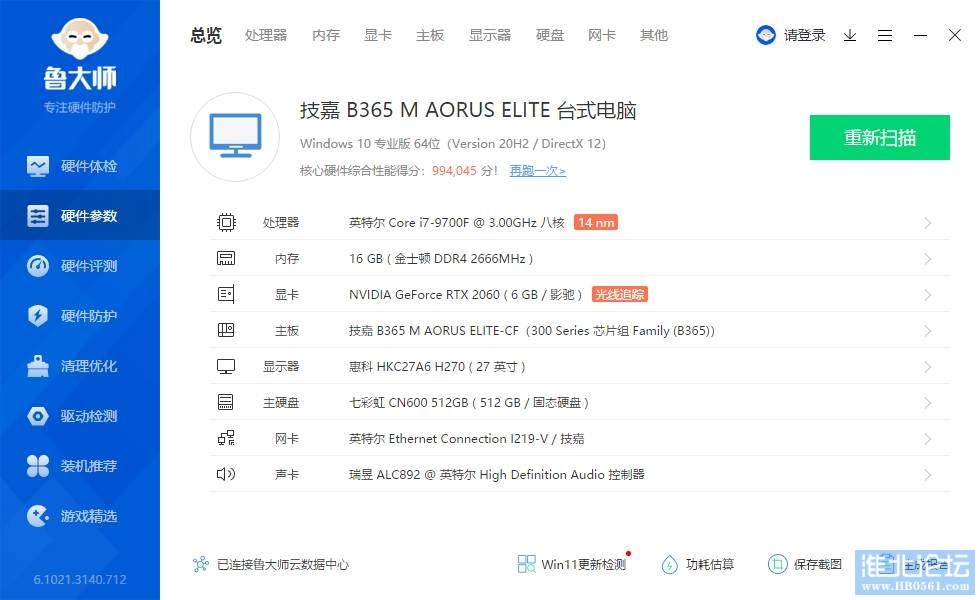Open 功耗估算 power estimate
The image size is (980, 600).
click(x=698, y=564)
